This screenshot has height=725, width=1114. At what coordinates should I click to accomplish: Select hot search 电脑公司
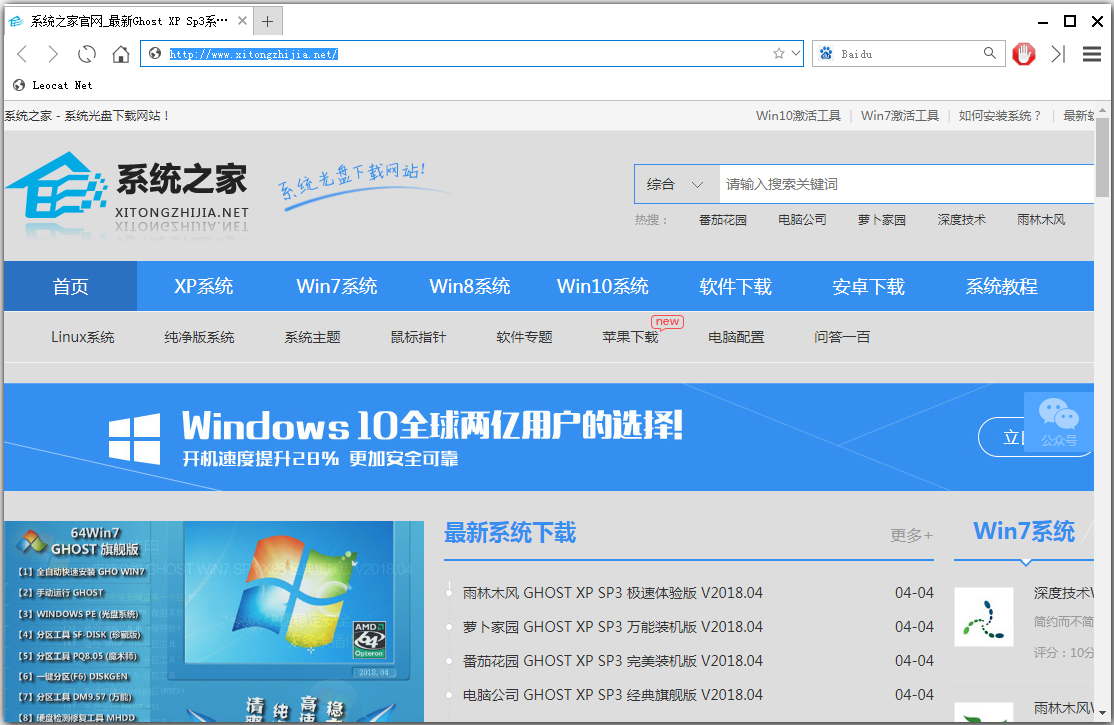pyautogui.click(x=802, y=220)
